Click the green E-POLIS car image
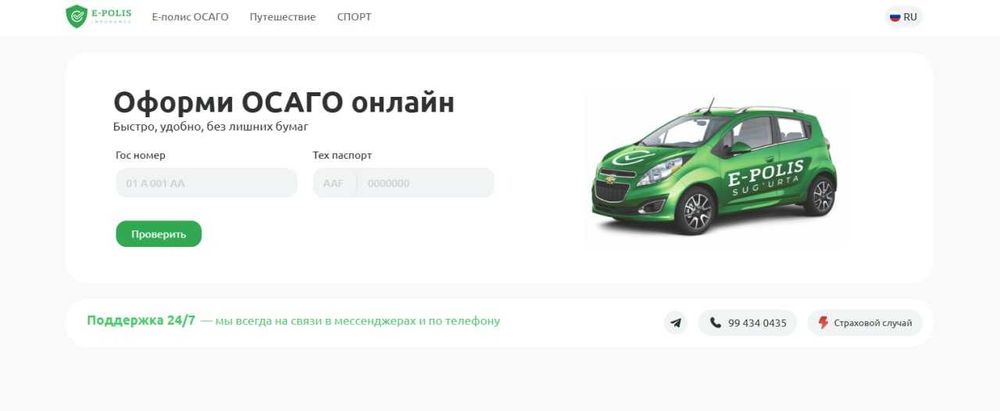This screenshot has width=1000, height=411. (714, 168)
